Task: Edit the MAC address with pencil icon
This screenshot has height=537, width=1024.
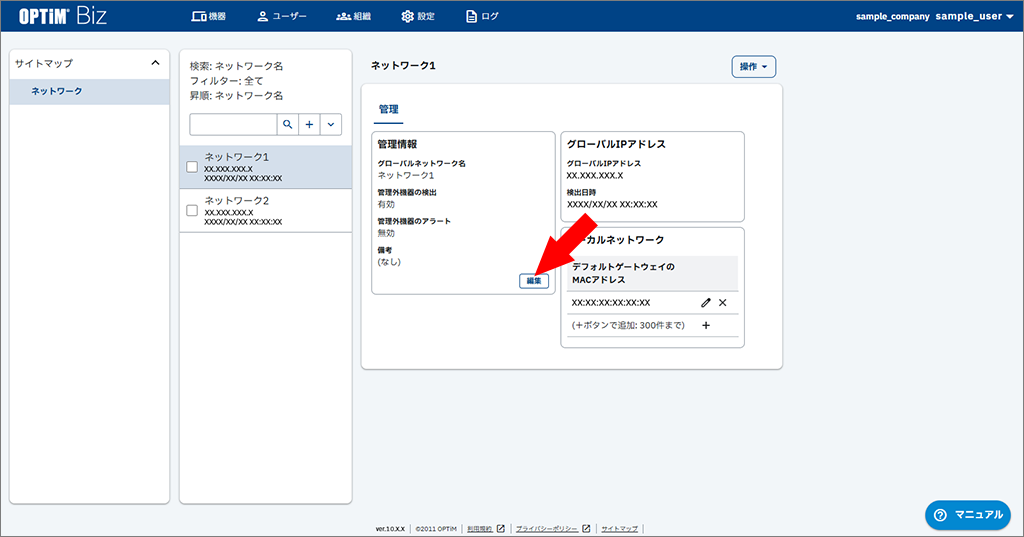Action: click(x=705, y=302)
